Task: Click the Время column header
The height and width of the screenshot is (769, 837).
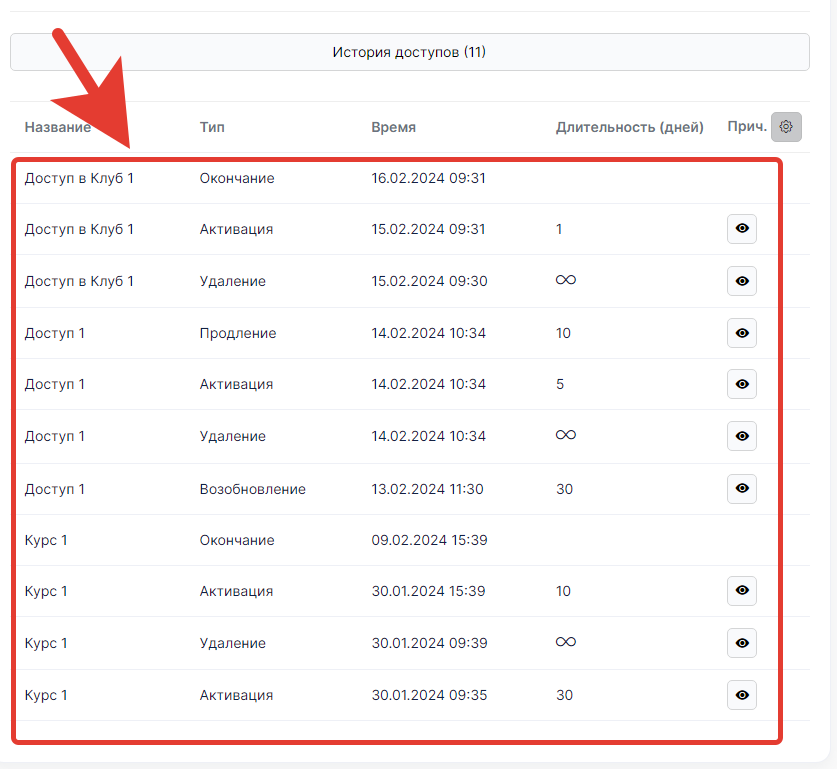Action: tap(393, 127)
